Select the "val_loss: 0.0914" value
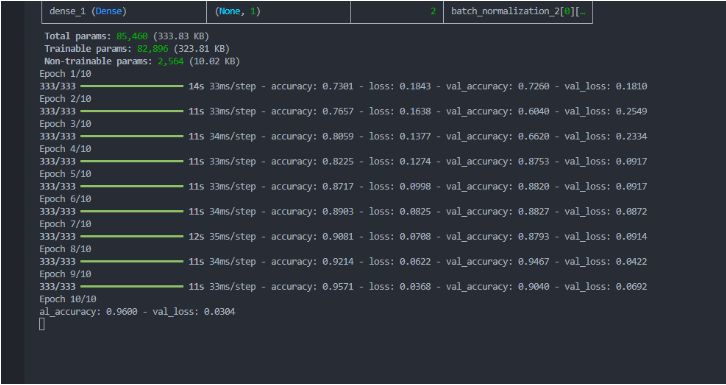The width and height of the screenshot is (726, 385). 606,236
